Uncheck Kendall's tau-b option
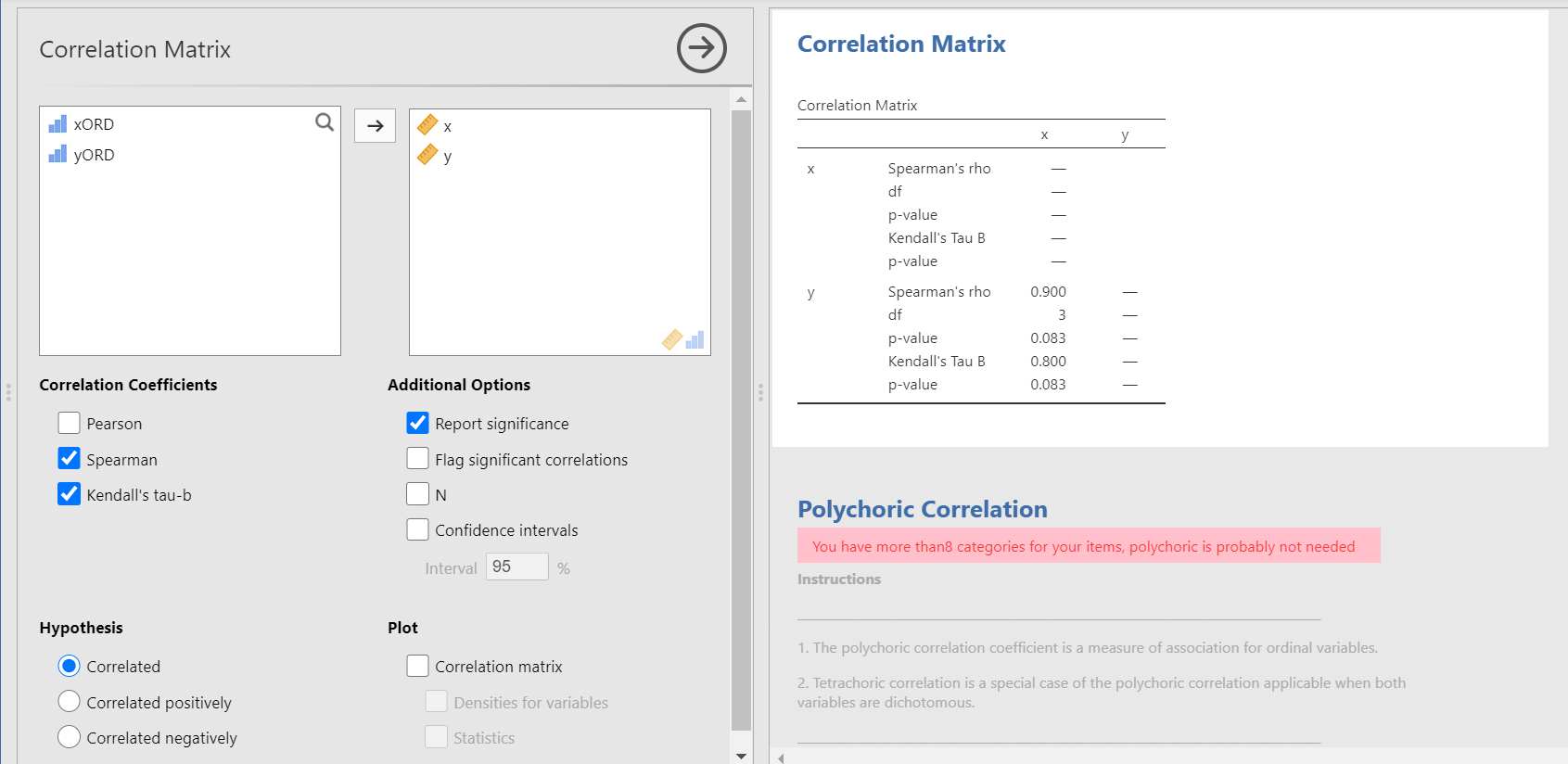1568x764 pixels. [x=70, y=494]
